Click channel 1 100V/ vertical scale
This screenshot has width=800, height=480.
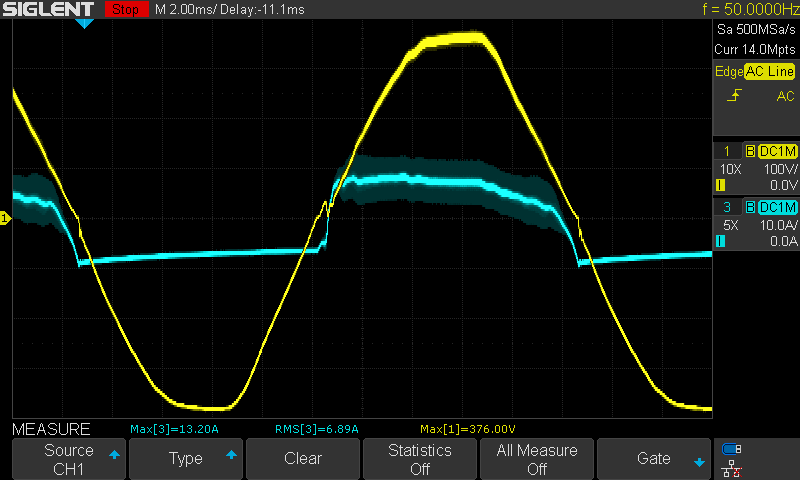780,169
